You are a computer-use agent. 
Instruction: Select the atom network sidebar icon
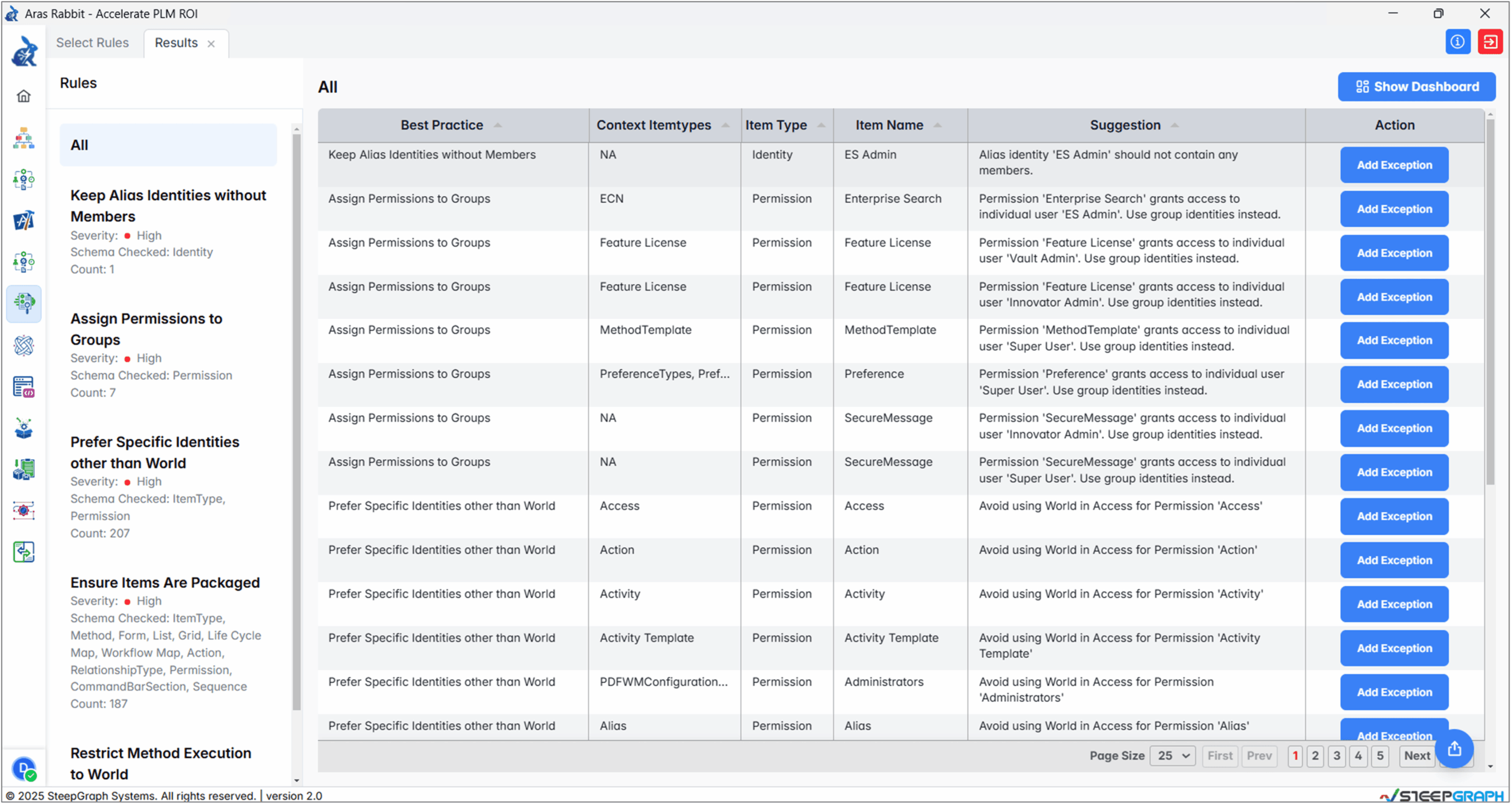click(x=24, y=346)
